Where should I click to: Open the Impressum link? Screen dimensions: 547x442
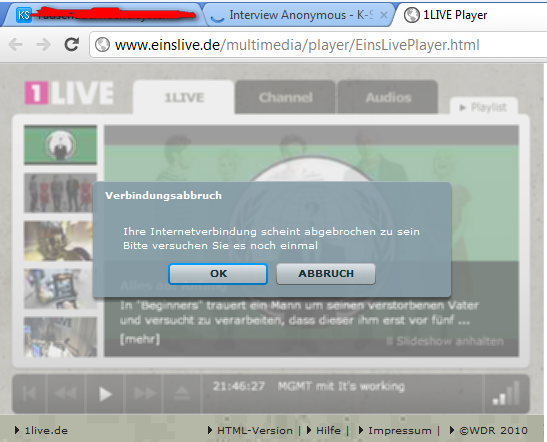[x=399, y=430]
